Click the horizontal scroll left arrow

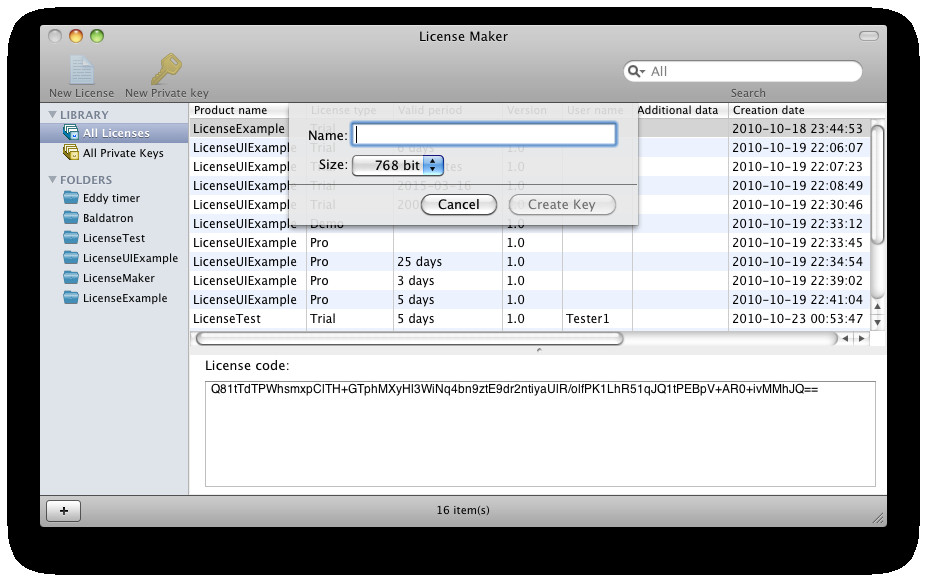click(845, 338)
